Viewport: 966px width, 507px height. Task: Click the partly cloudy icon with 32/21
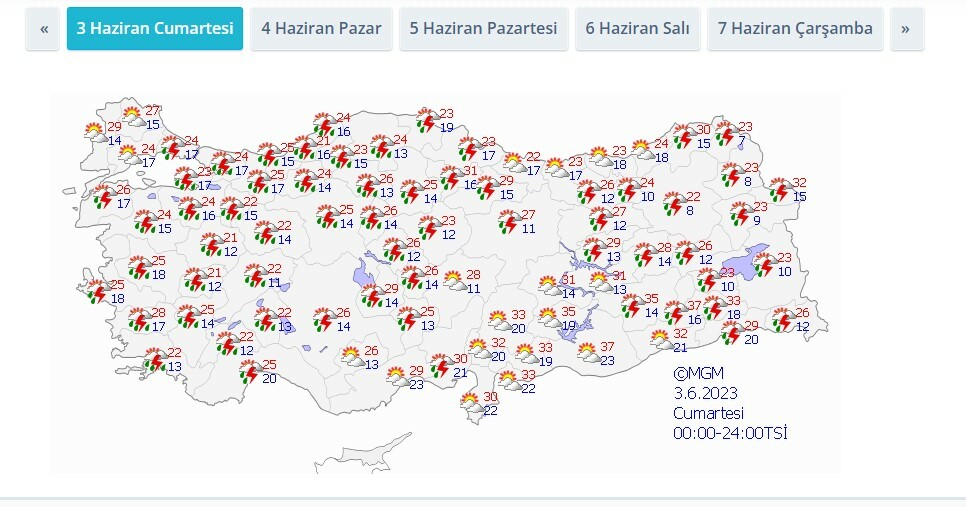(661, 340)
